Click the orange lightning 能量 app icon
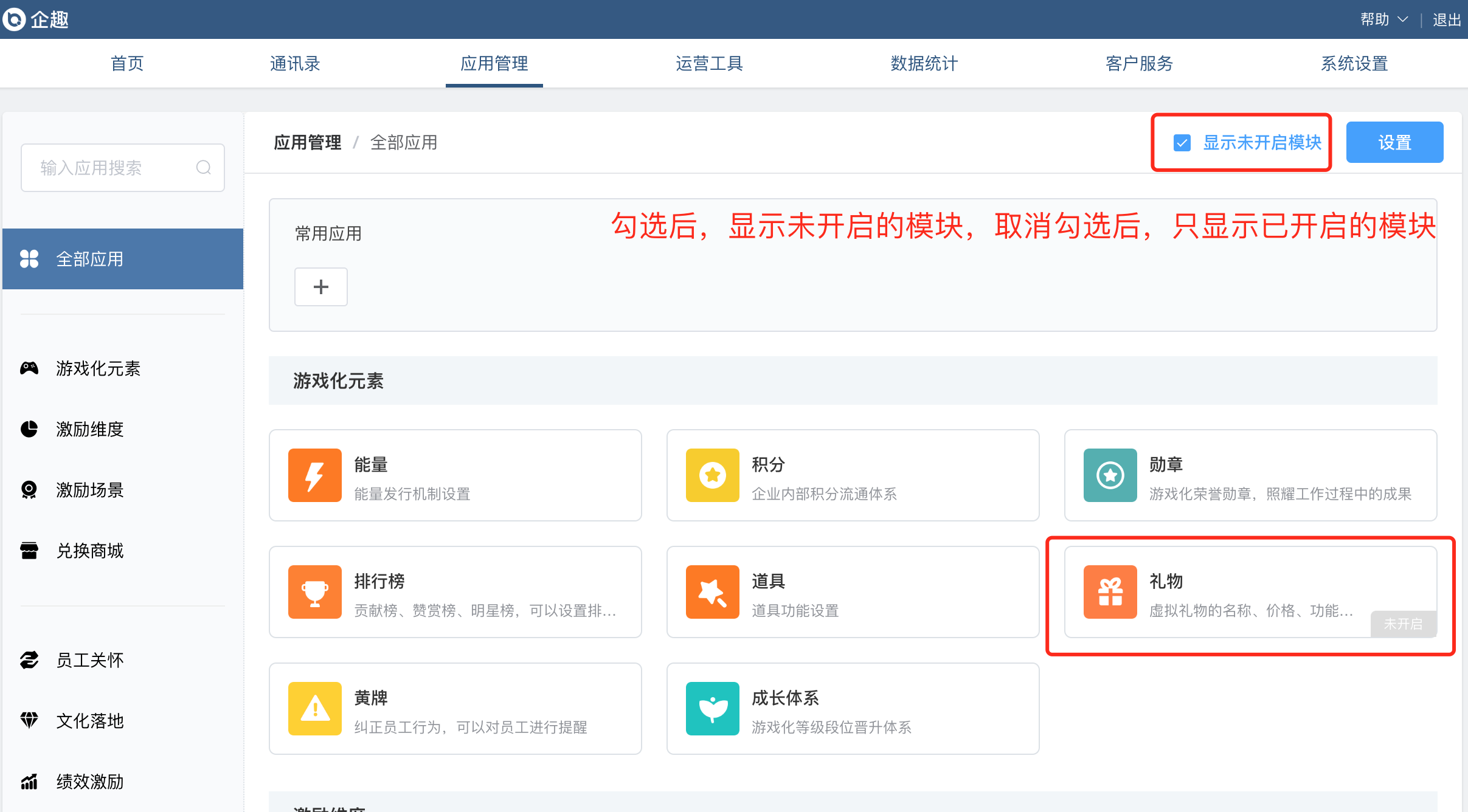This screenshot has width=1468, height=812. click(x=314, y=475)
